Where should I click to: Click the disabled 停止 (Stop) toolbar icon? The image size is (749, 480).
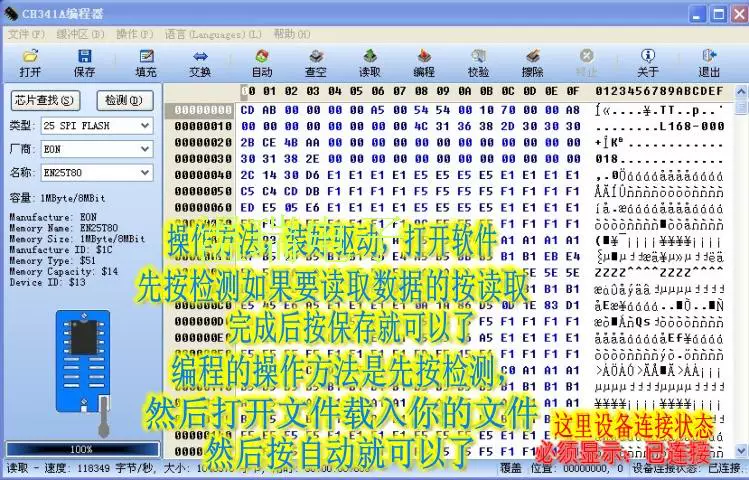tap(587, 63)
